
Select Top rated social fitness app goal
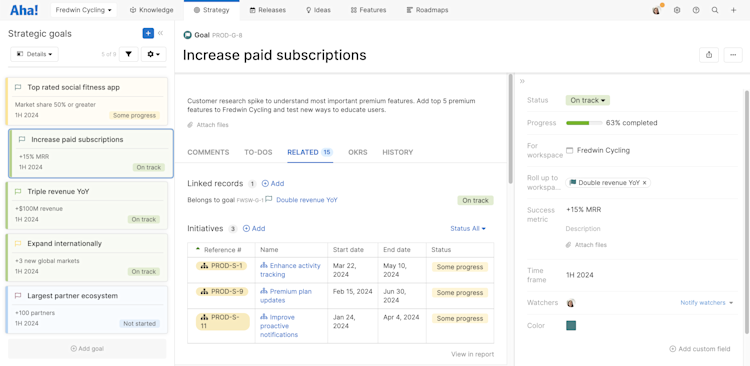[87, 101]
